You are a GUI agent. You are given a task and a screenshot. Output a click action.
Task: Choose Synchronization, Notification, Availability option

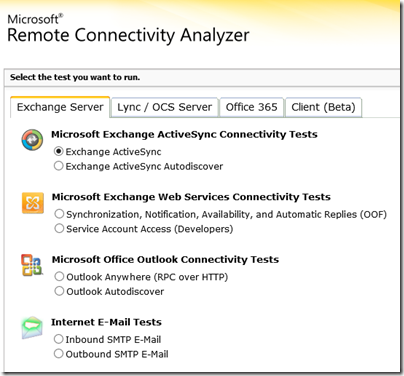pyautogui.click(x=59, y=214)
